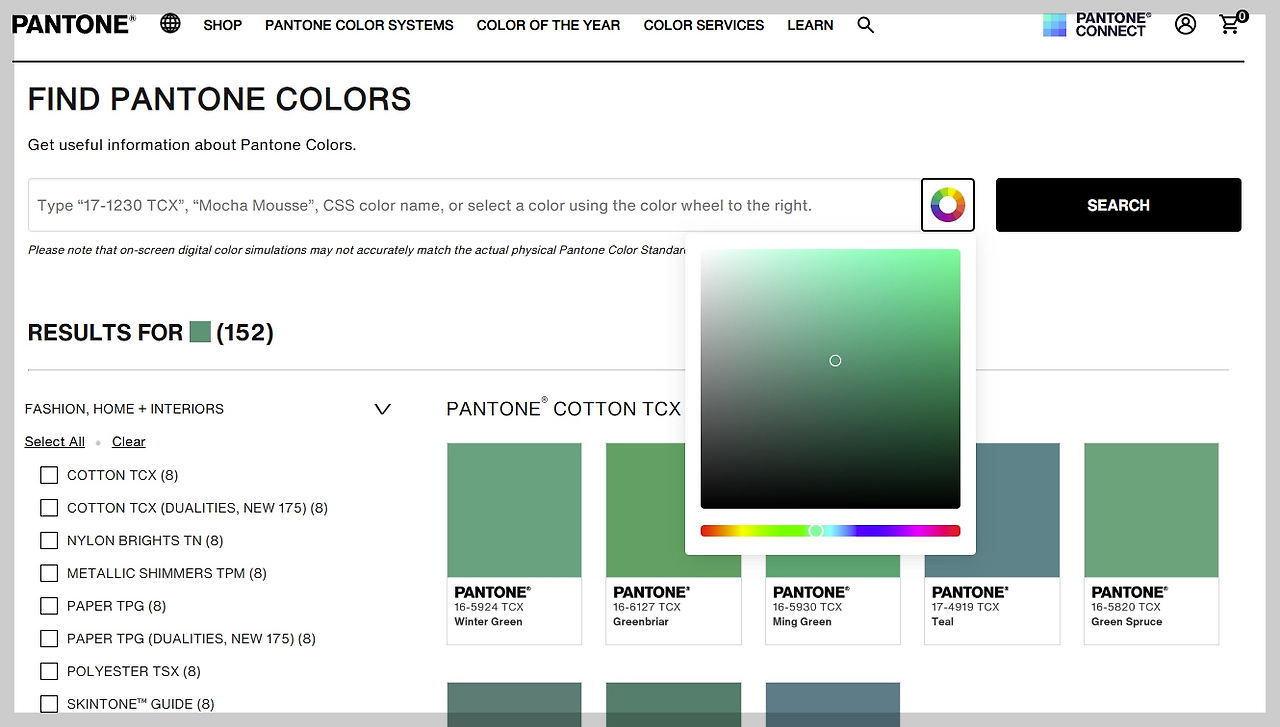Click the SEARCH button
The width and height of the screenshot is (1280, 727).
click(1118, 205)
